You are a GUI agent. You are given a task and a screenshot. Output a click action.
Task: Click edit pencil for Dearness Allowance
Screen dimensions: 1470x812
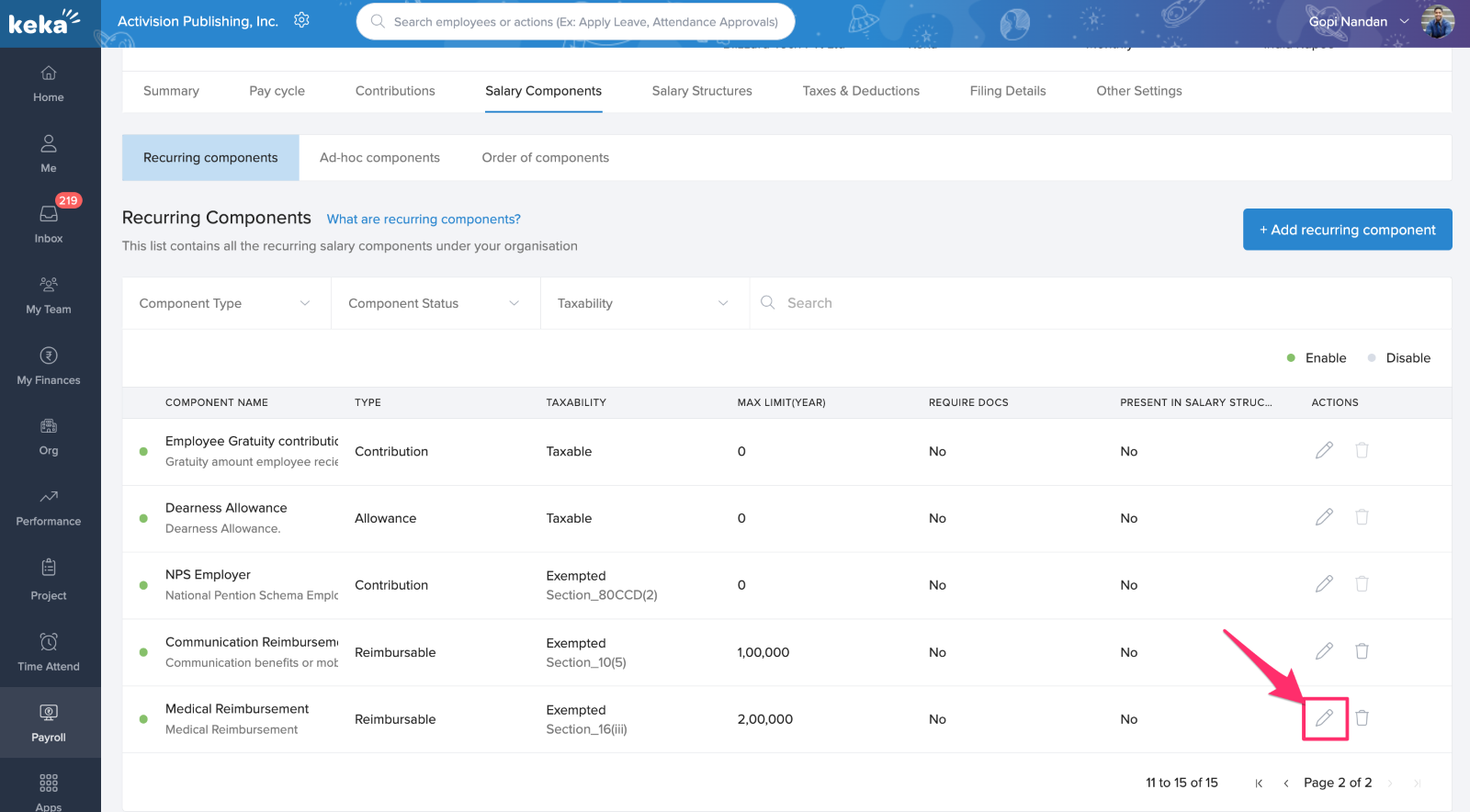coord(1324,517)
